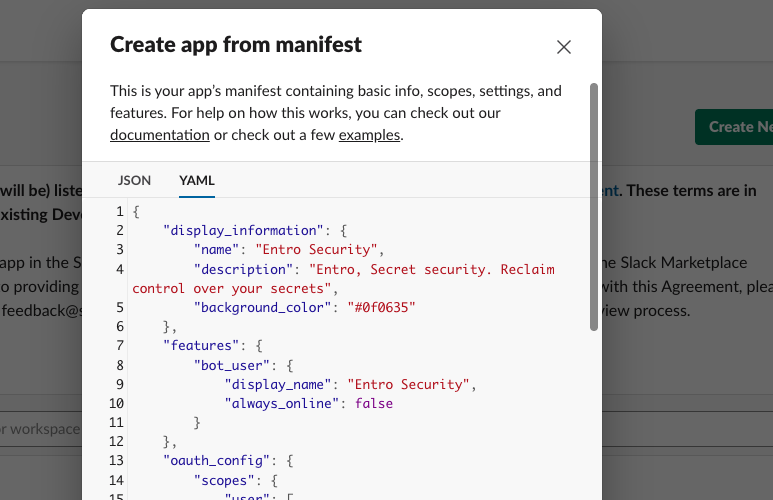Screen dimensions: 773x500
Task: Open the documentation link
Action: (x=160, y=135)
